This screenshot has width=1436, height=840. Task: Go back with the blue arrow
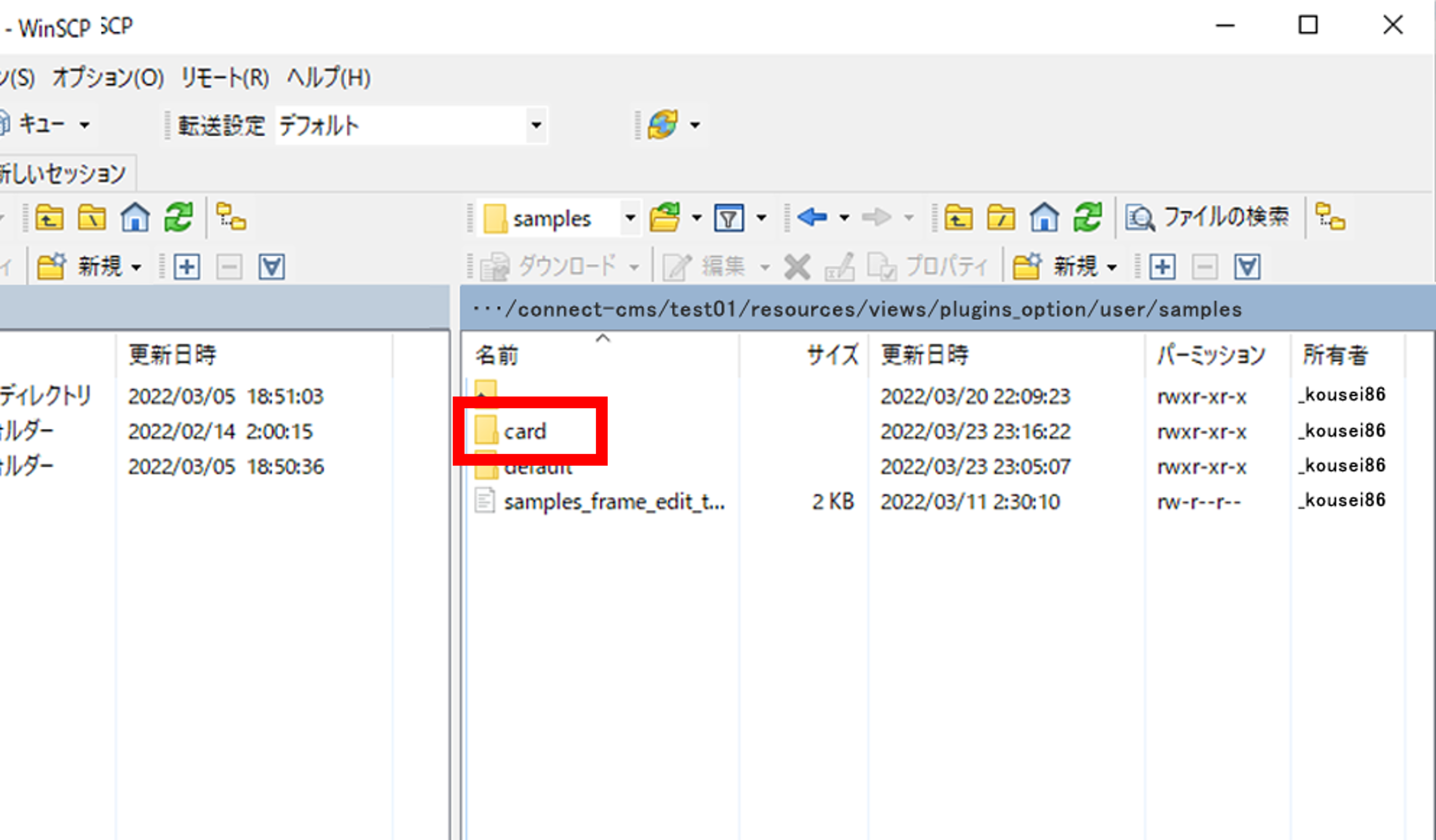pyautogui.click(x=812, y=217)
